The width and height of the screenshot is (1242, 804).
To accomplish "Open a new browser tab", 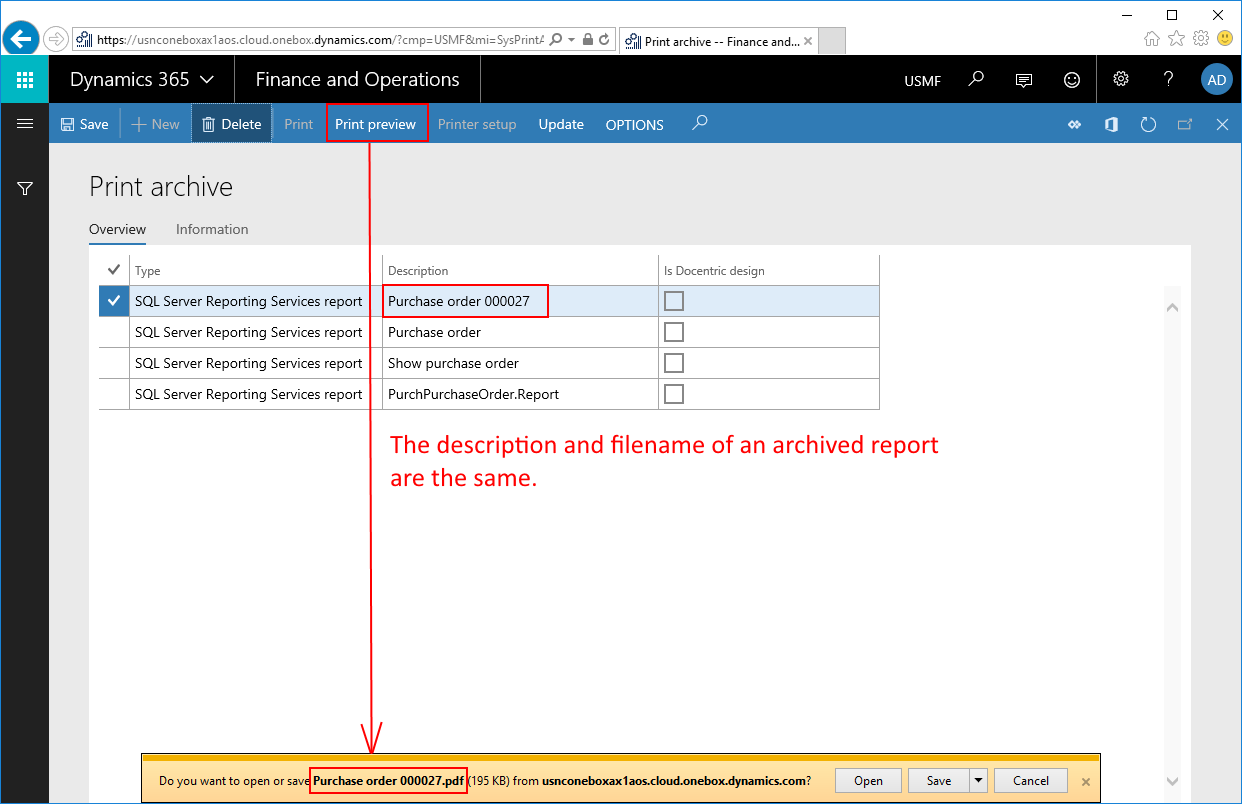I will point(832,41).
